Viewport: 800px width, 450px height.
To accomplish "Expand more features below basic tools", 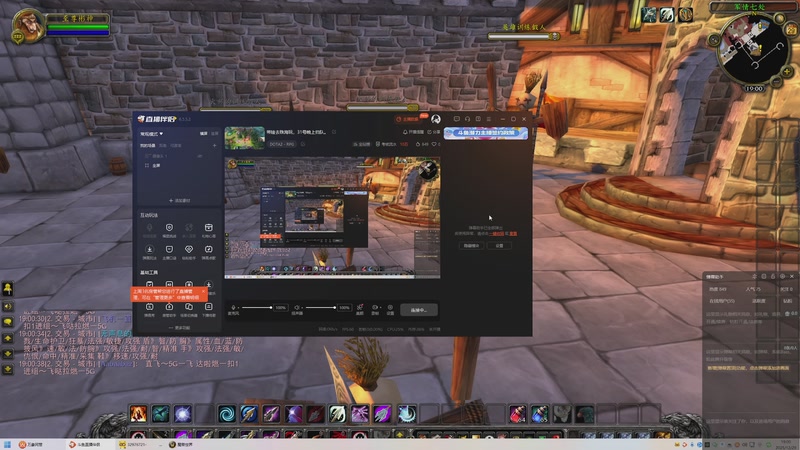I will (180, 328).
